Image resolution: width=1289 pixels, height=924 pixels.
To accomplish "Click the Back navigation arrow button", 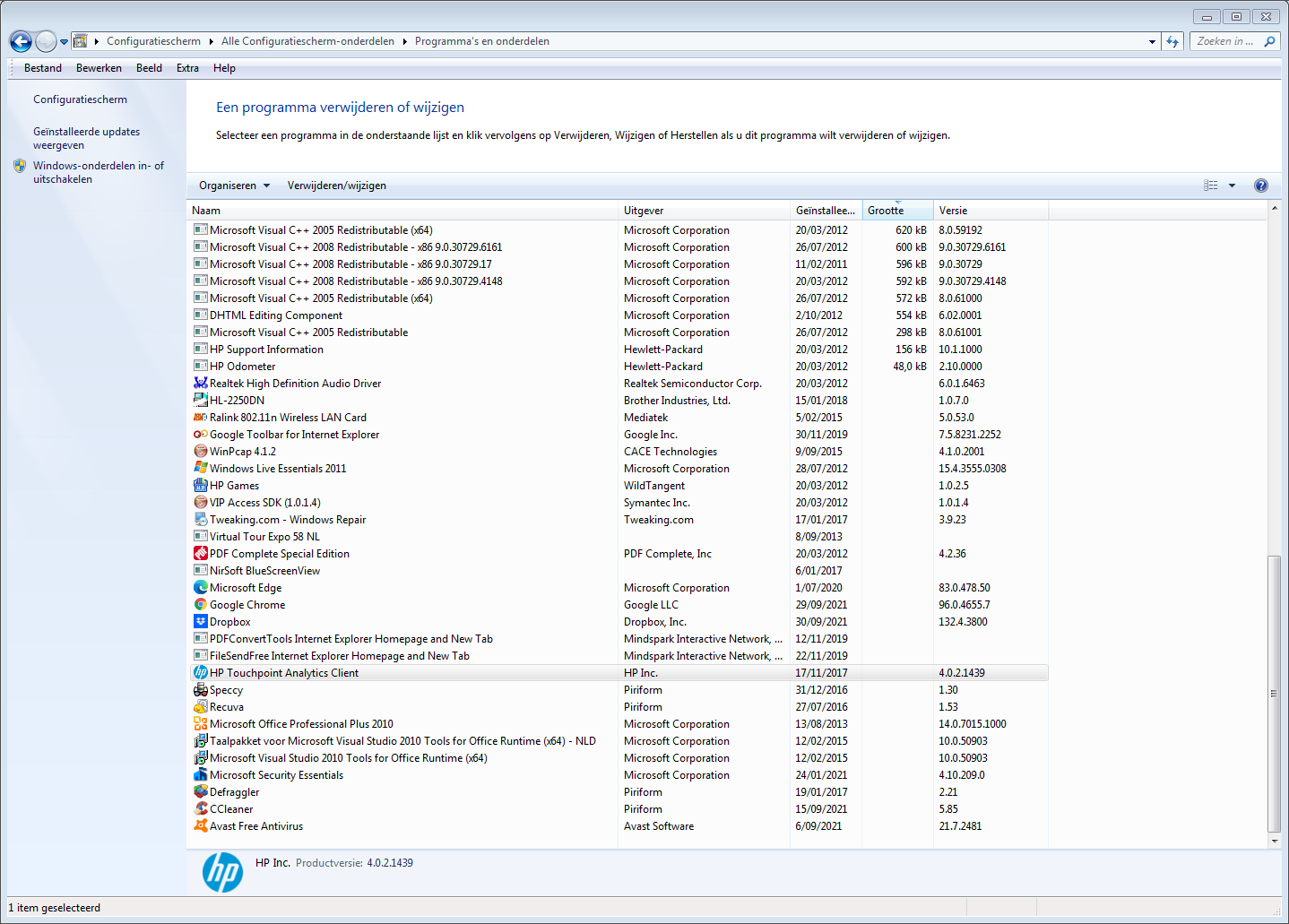I will 21,41.
